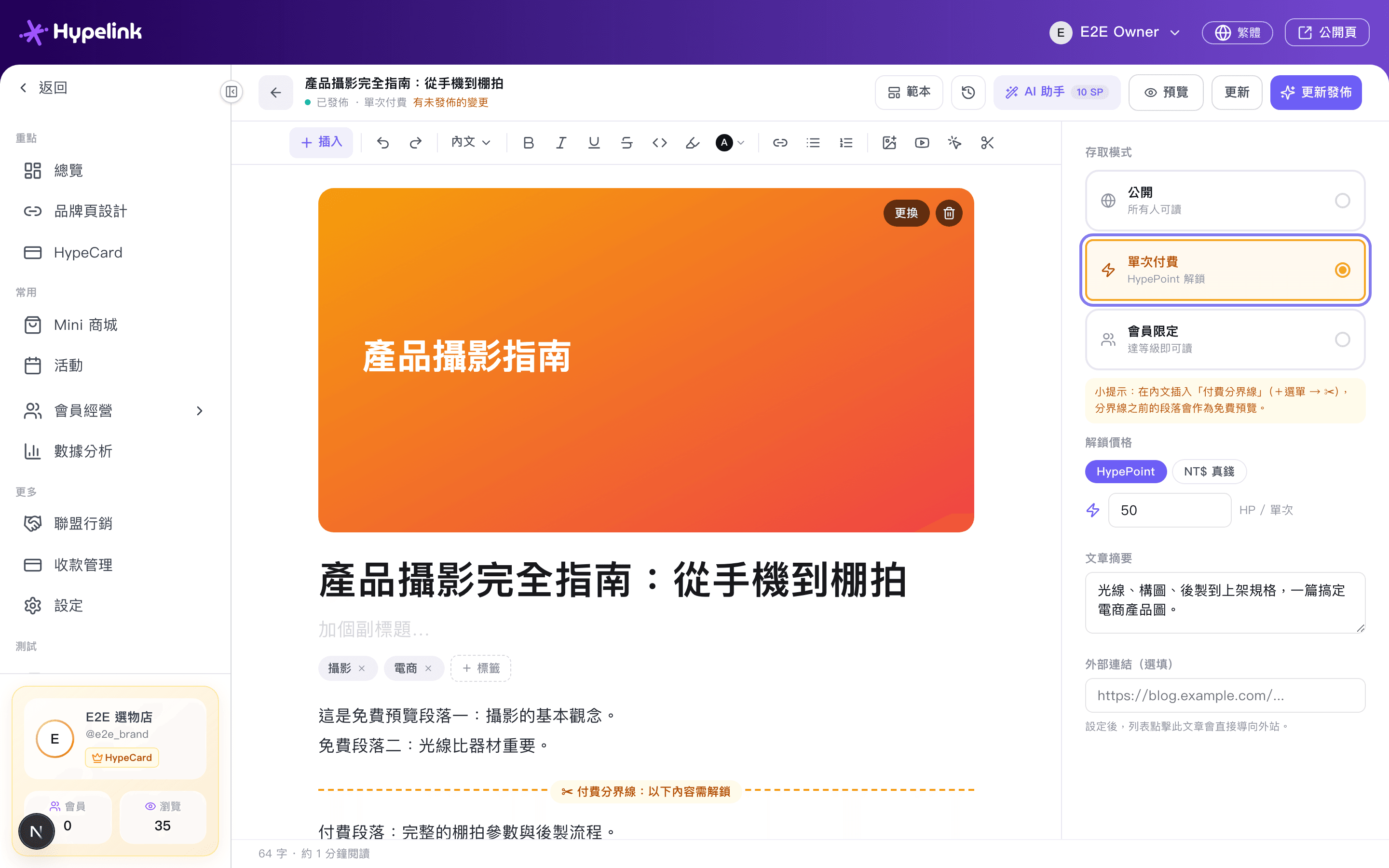This screenshot has width=1389, height=868.
Task: Toggle italic formatting
Action: [561, 142]
